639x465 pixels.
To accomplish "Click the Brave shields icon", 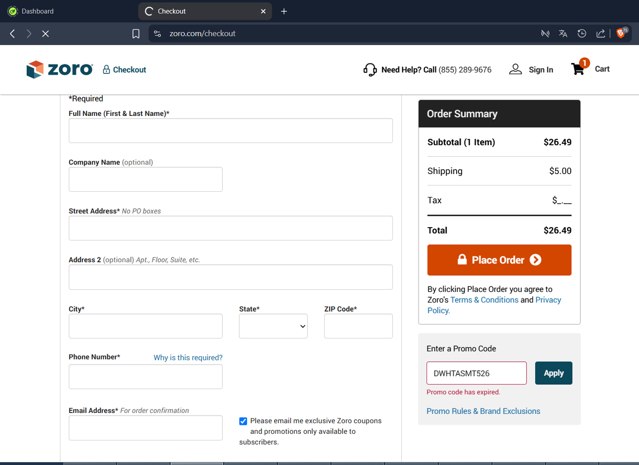I will point(621,33).
